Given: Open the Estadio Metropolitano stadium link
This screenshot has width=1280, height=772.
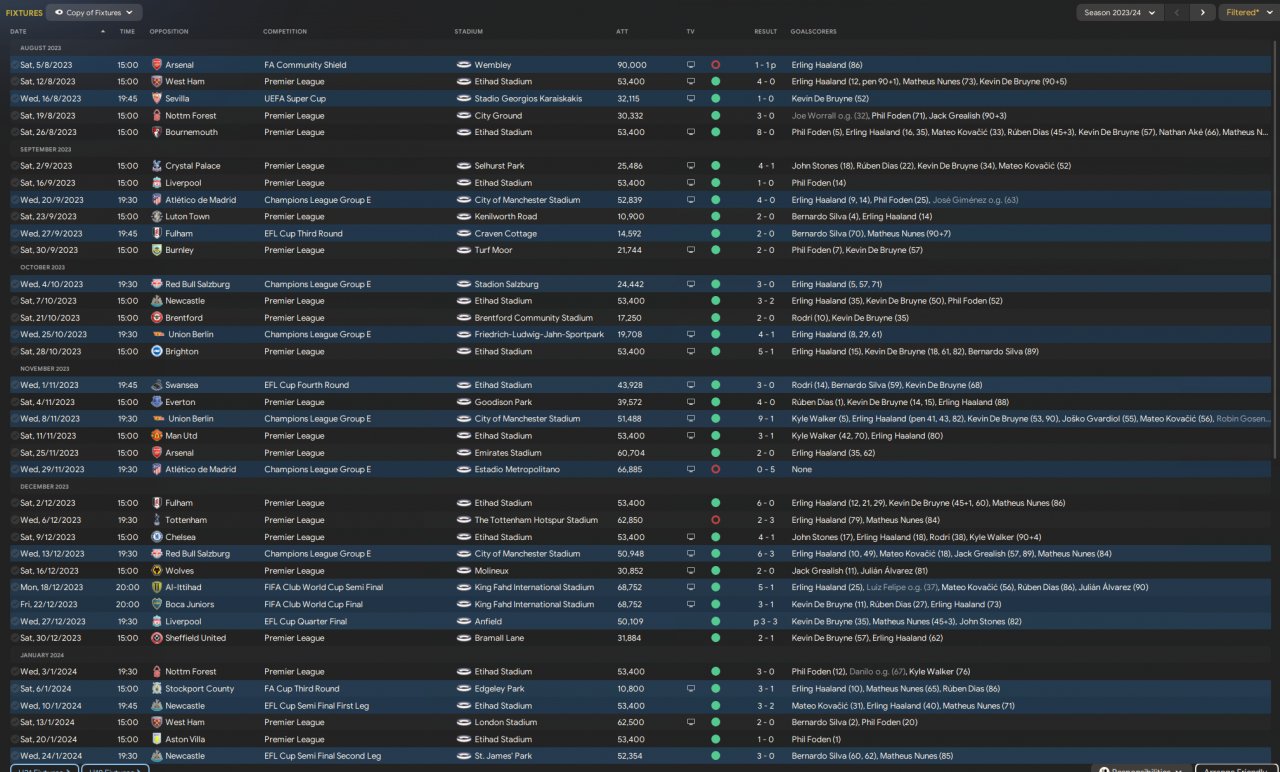Looking at the screenshot, I should (517, 469).
